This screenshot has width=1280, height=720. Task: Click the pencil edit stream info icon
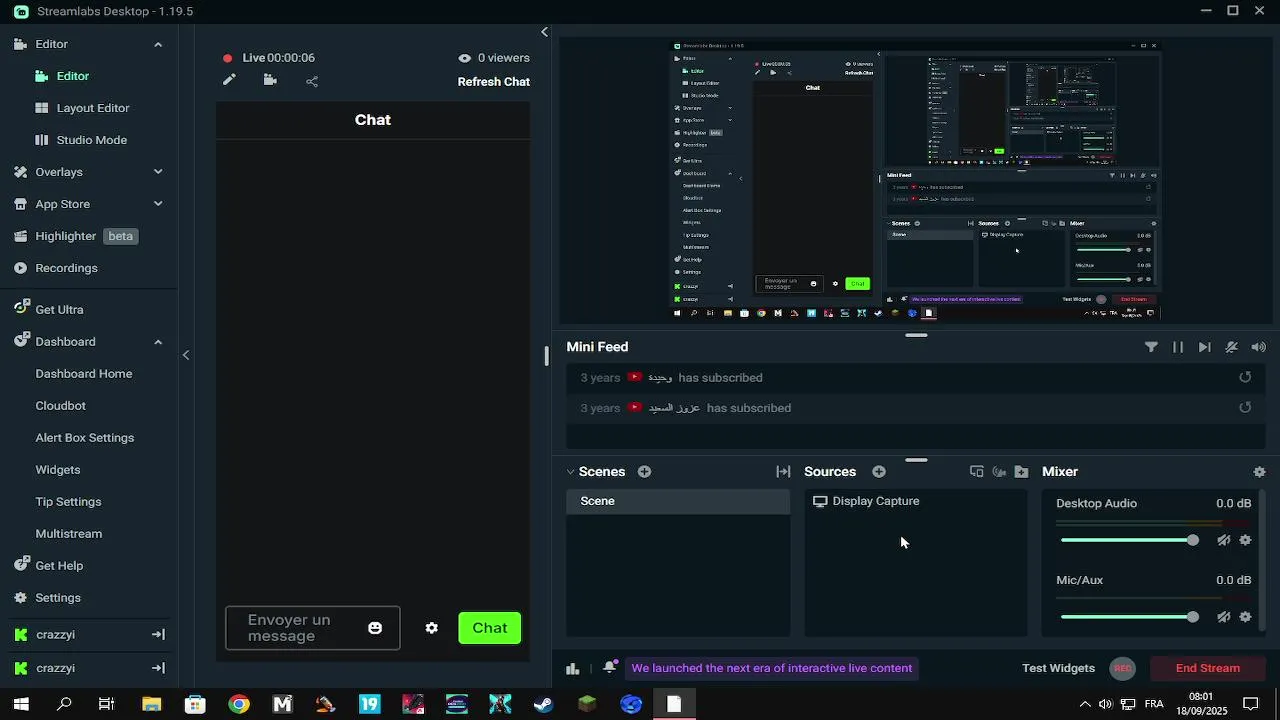(x=229, y=80)
